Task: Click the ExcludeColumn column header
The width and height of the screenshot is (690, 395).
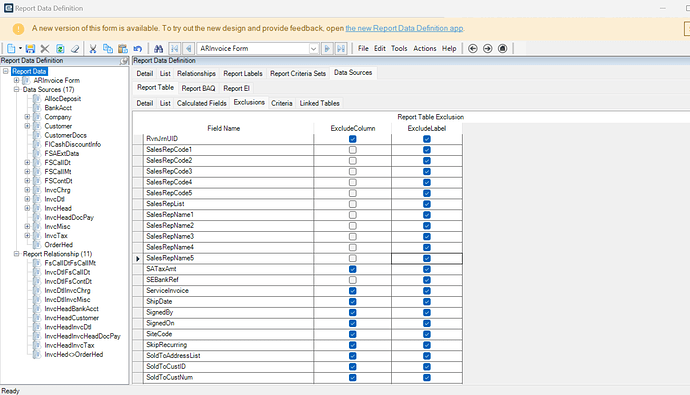Action: click(x=352, y=128)
